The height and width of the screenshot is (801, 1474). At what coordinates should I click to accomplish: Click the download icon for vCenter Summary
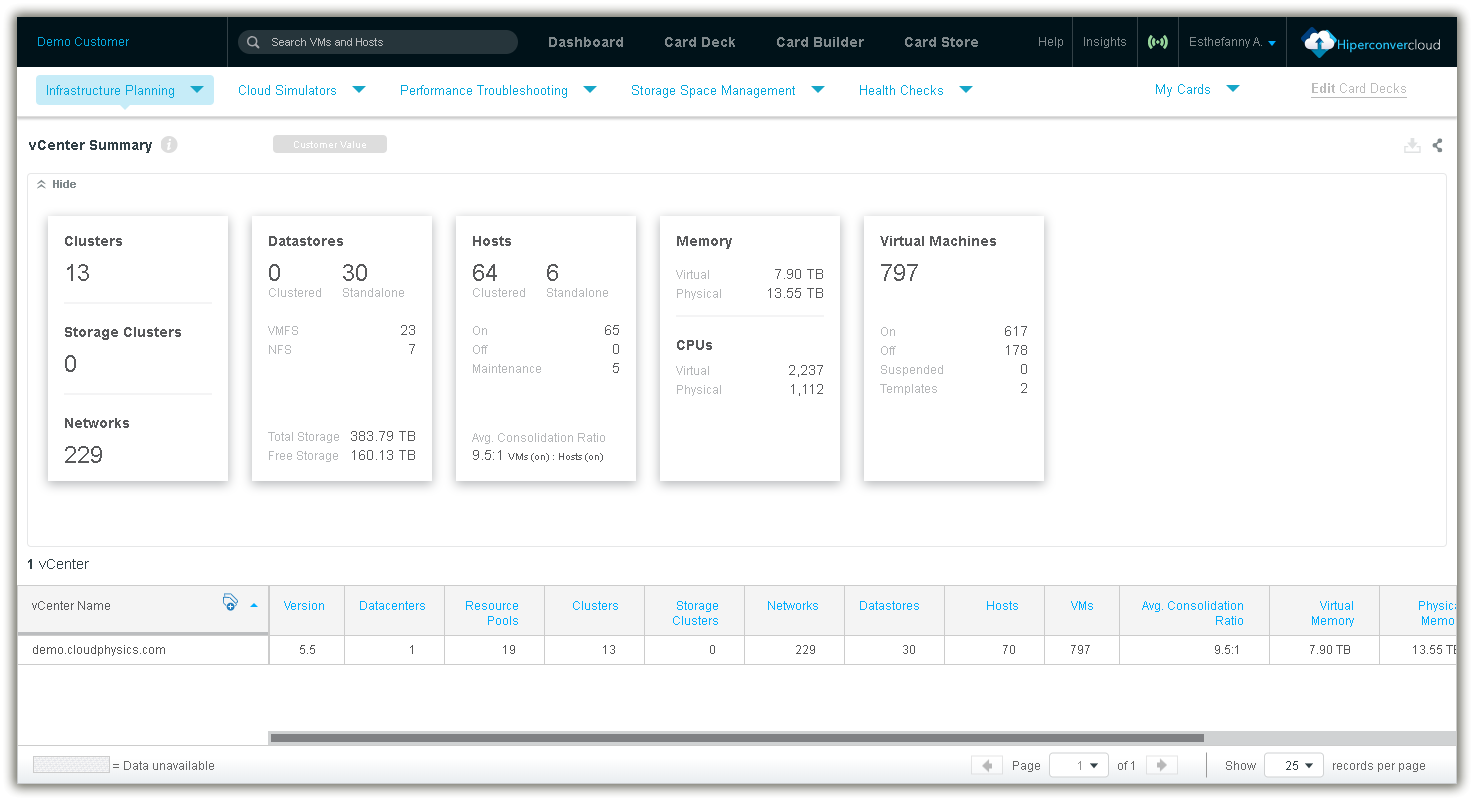coord(1412,145)
